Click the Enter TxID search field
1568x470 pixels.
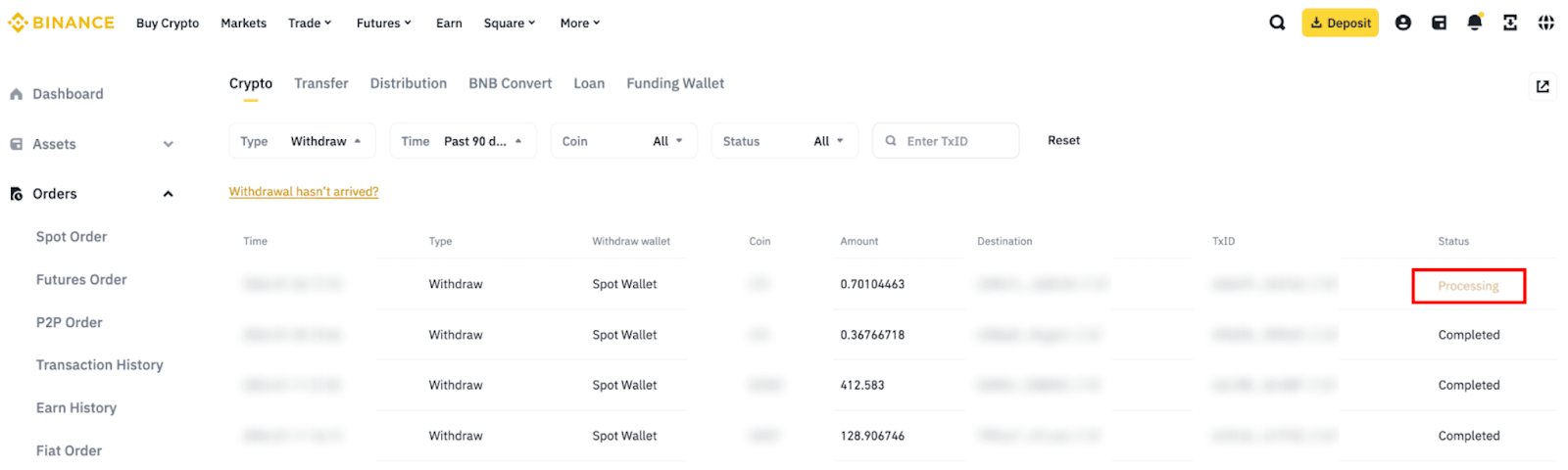tap(955, 141)
